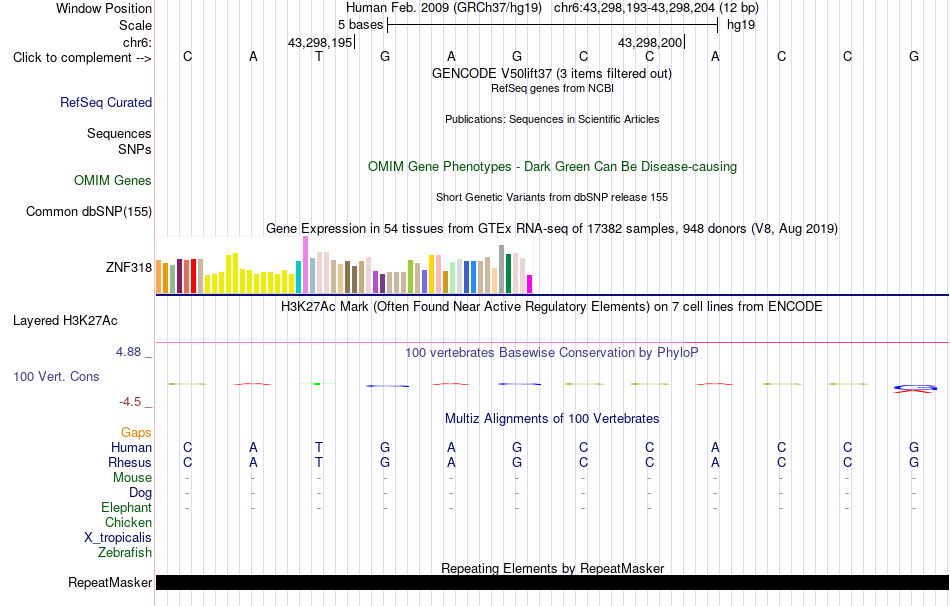Click the Human species label
The width and height of the screenshot is (950, 606).
(131, 447)
